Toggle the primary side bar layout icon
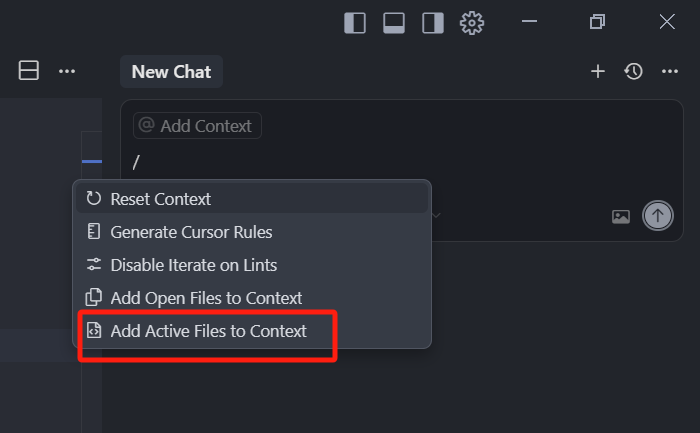 pos(355,23)
